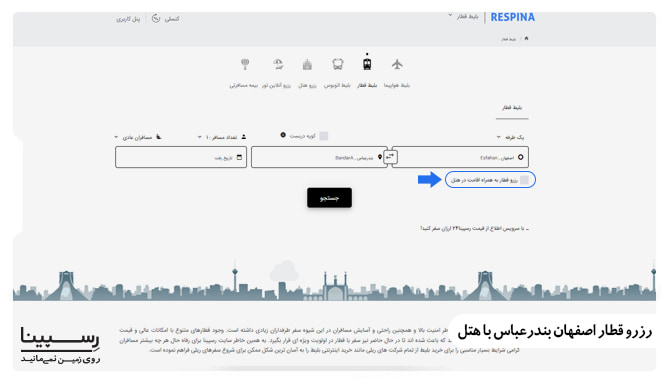This screenshot has width=670, height=385.
Task: Open the بلیط اتوبوس menu label
Action: (x=337, y=85)
